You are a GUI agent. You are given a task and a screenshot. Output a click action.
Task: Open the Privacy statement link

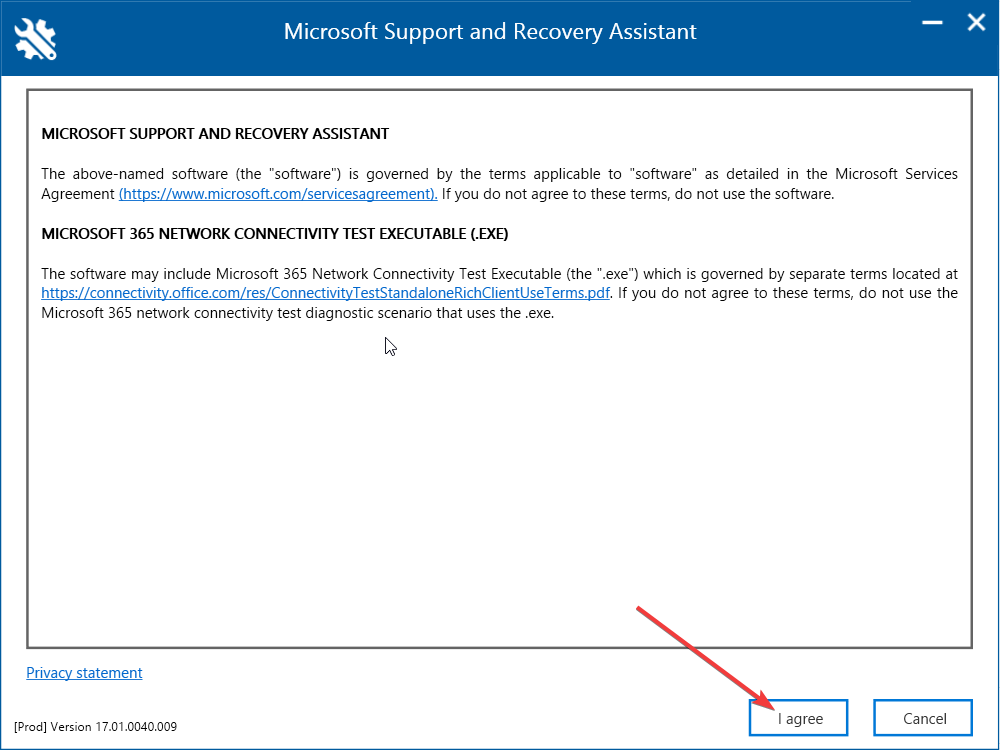tap(84, 673)
